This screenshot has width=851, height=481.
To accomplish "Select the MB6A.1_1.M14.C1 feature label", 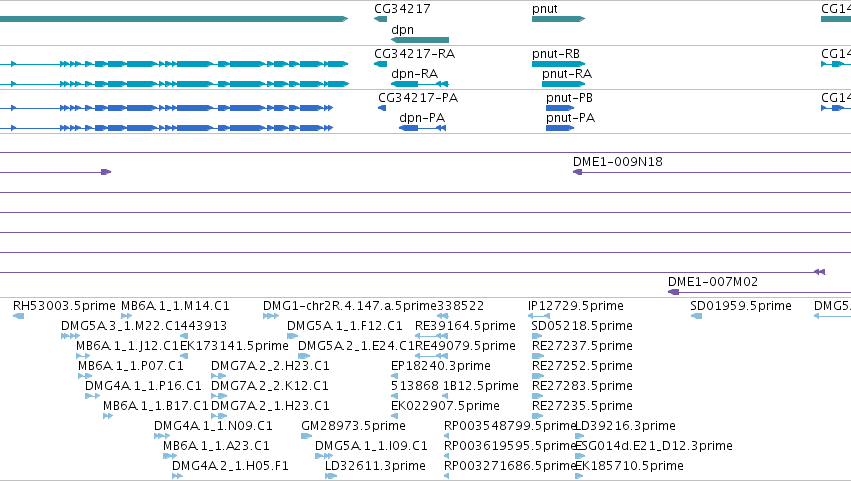I will (175, 306).
